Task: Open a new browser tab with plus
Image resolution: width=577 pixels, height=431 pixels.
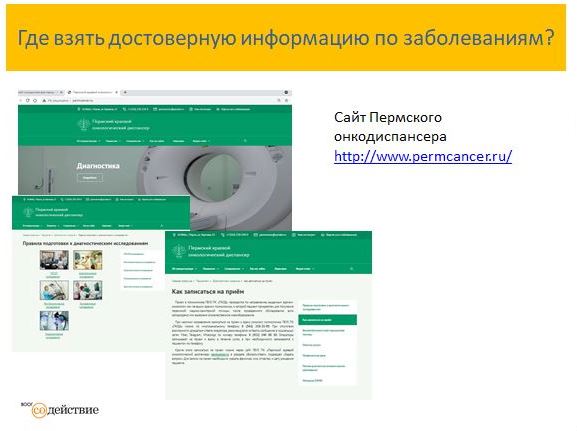Action: click(125, 92)
